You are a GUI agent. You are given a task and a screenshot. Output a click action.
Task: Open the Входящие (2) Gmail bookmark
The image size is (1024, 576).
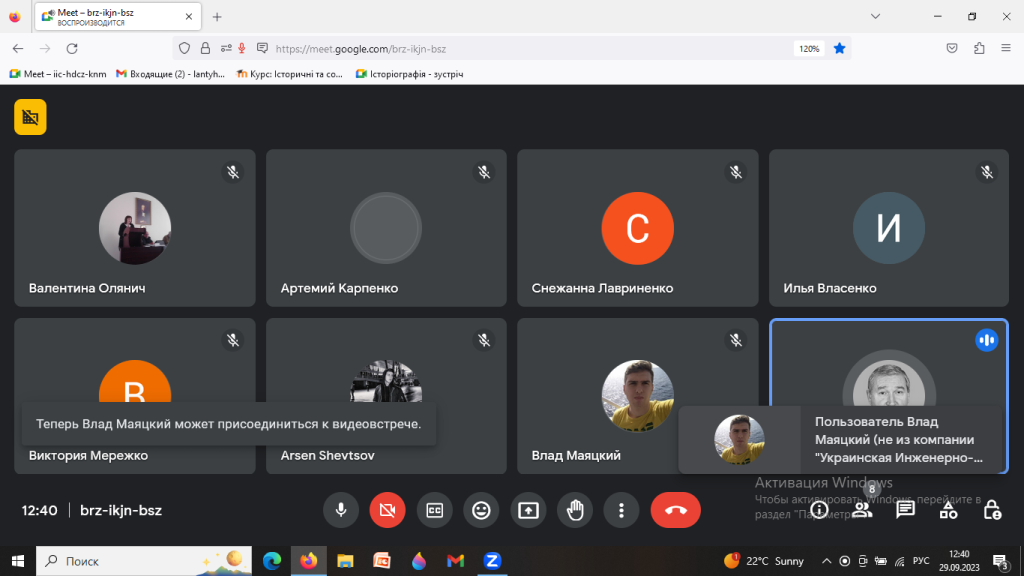click(170, 74)
